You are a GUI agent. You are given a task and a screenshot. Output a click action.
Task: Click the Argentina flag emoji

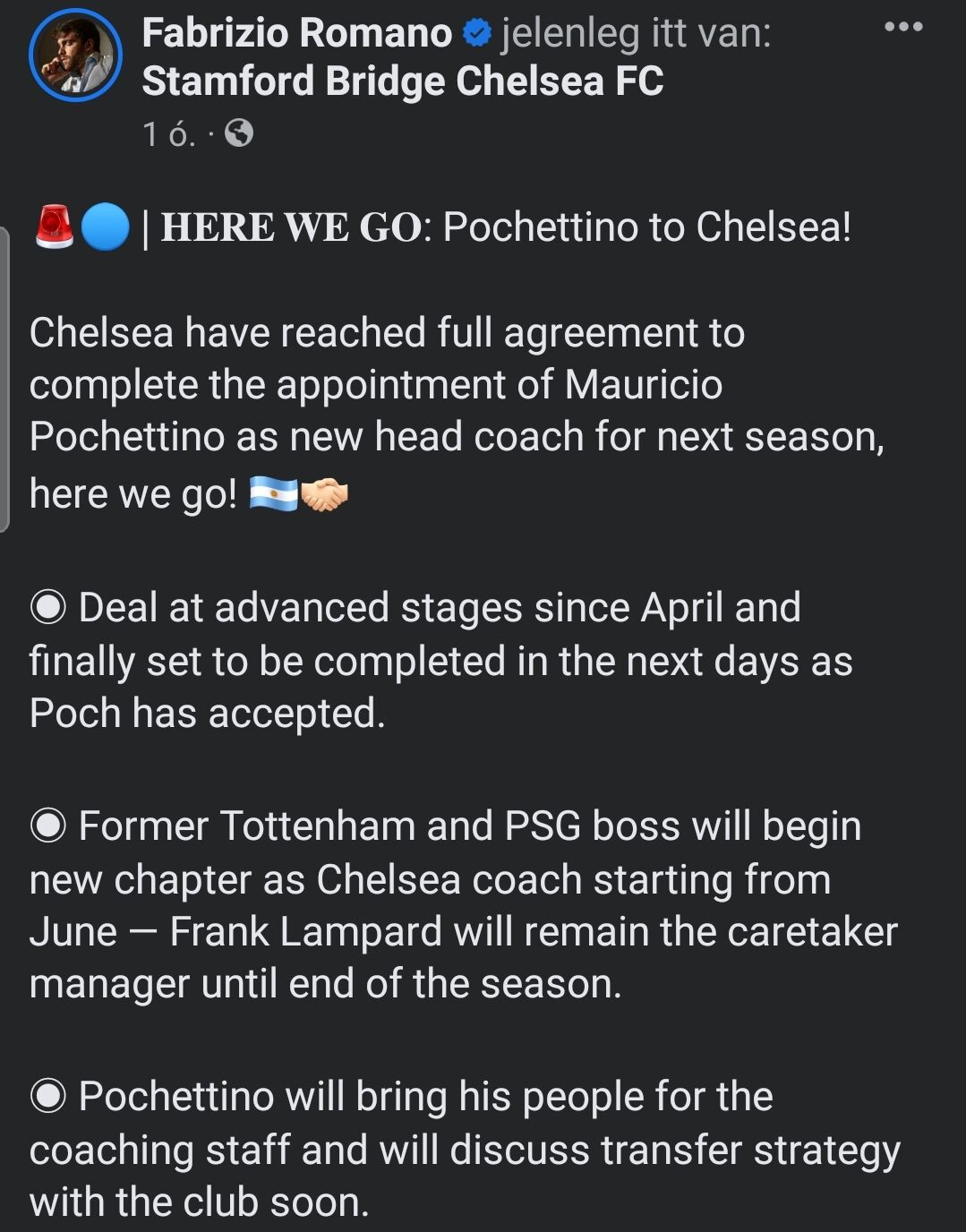(273, 494)
